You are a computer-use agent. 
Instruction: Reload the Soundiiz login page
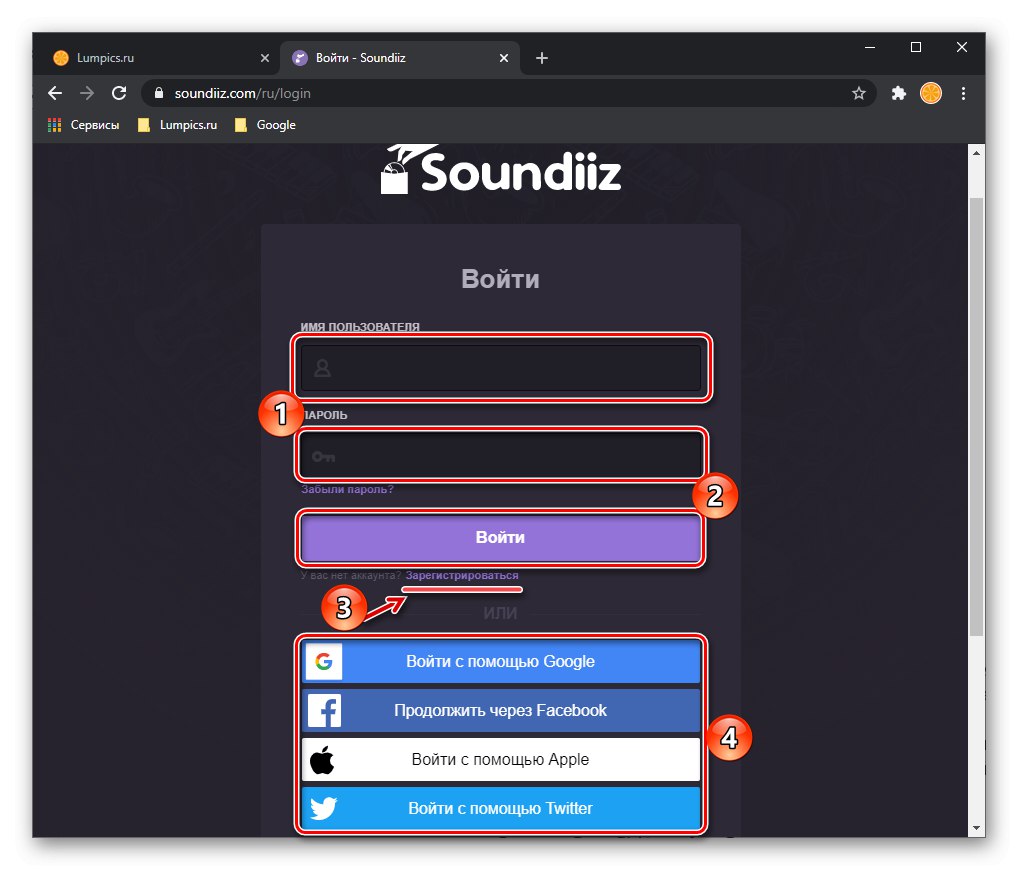(119, 93)
